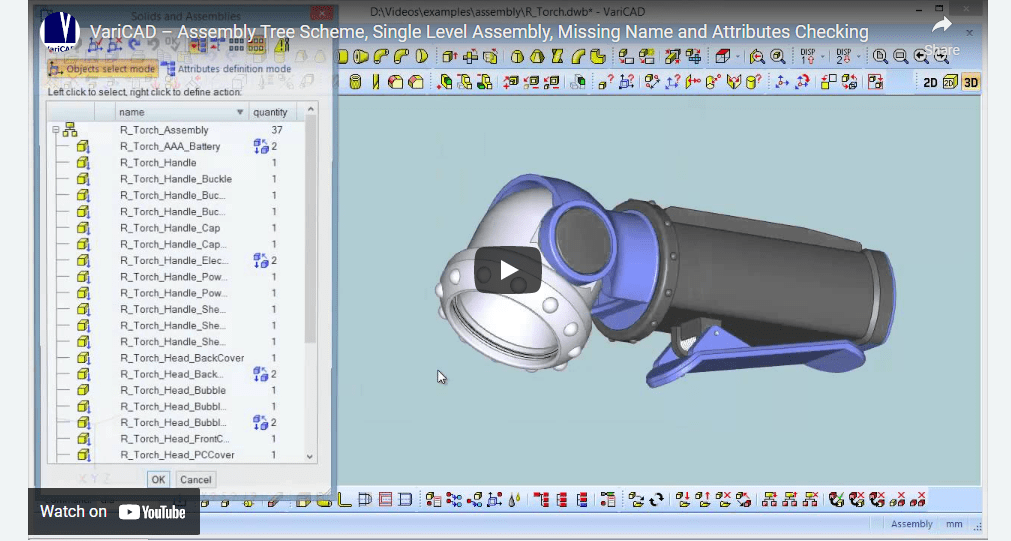Click the assembly list vertical scrollbar thumb
The height and width of the screenshot is (541, 1011).
(x=310, y=229)
